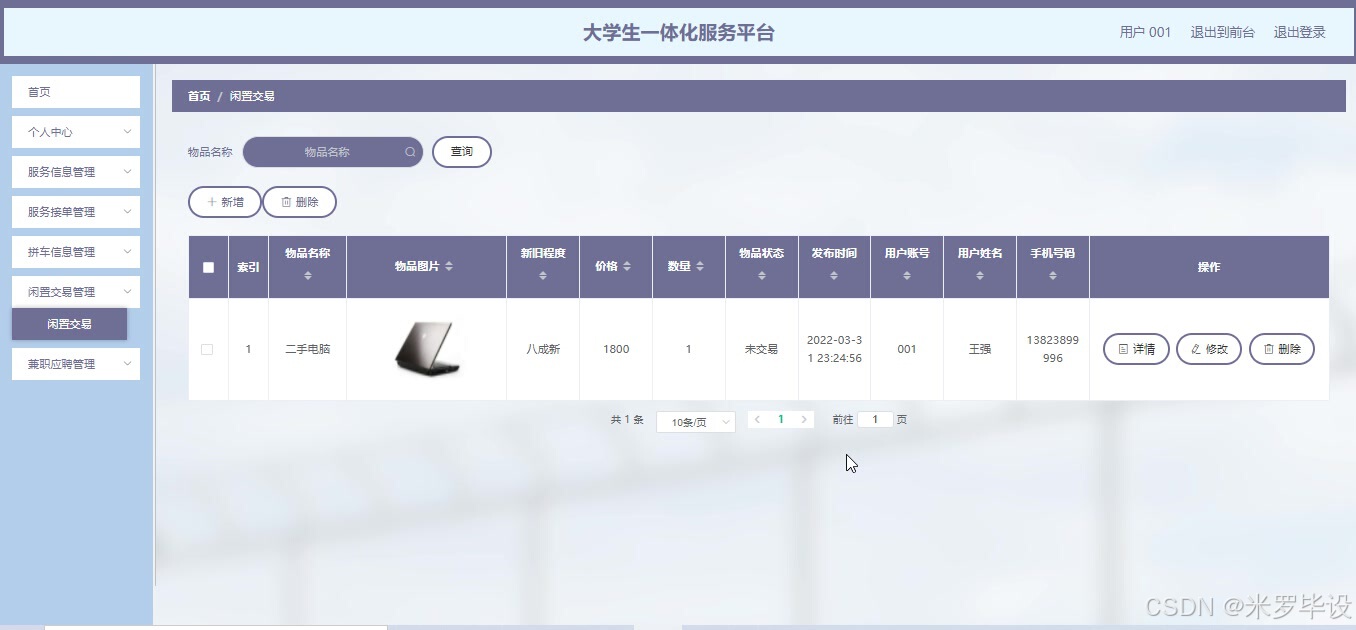1356x630 pixels.
Task: Tick the checkbox for 二手电脑 row
Action: point(207,349)
